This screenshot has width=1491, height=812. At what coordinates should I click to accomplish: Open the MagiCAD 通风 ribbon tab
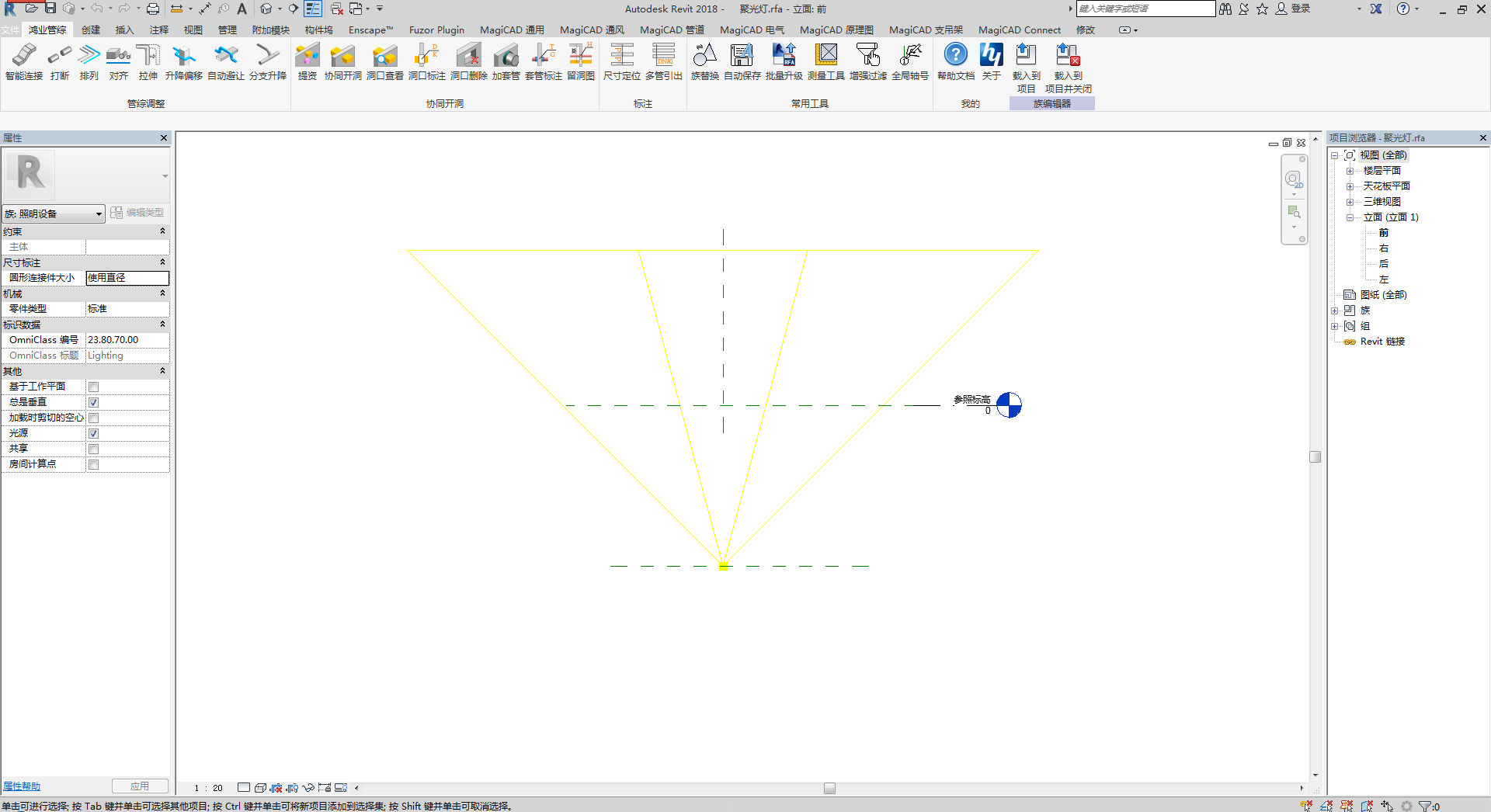(592, 29)
